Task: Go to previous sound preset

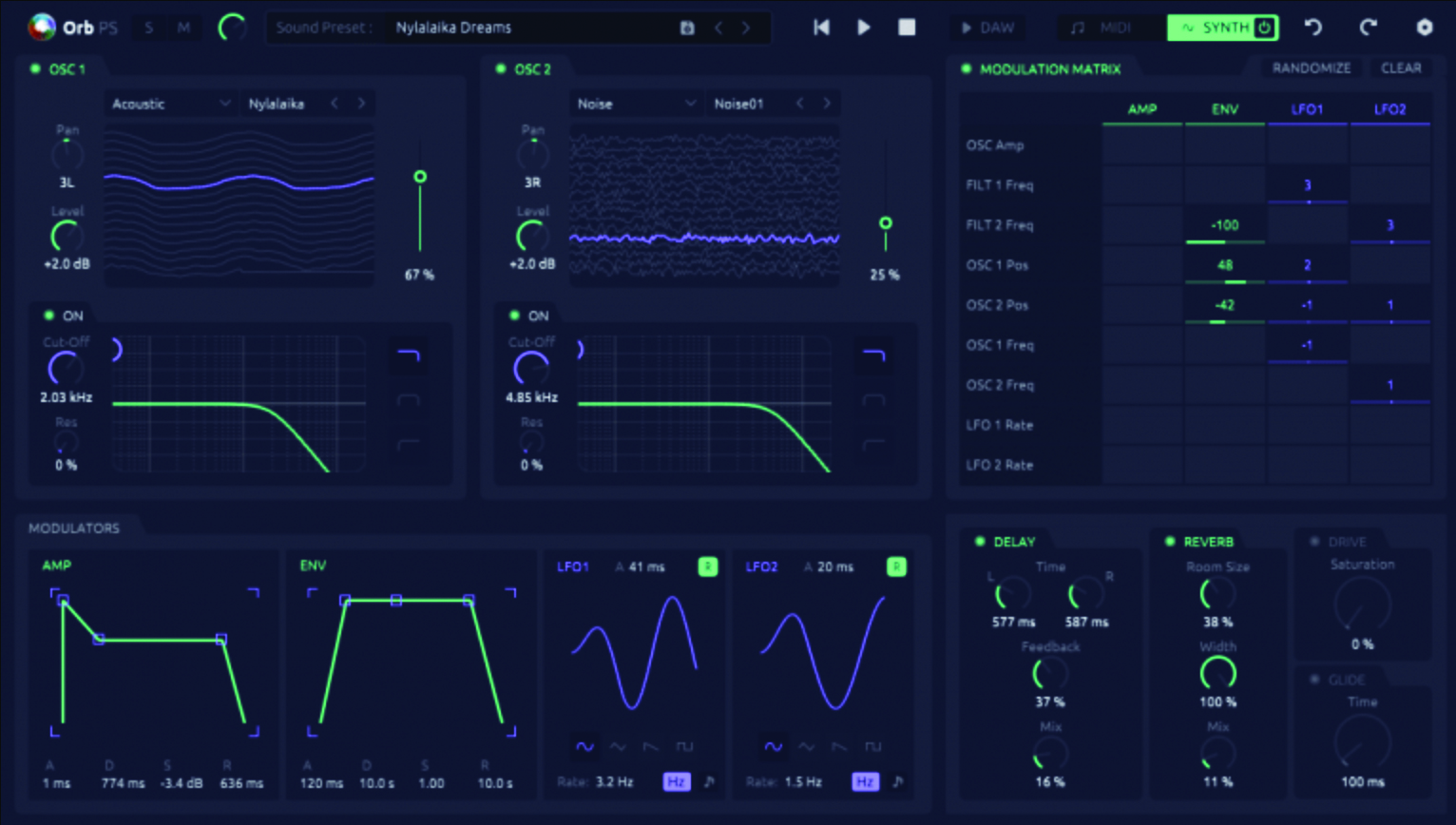Action: click(718, 28)
